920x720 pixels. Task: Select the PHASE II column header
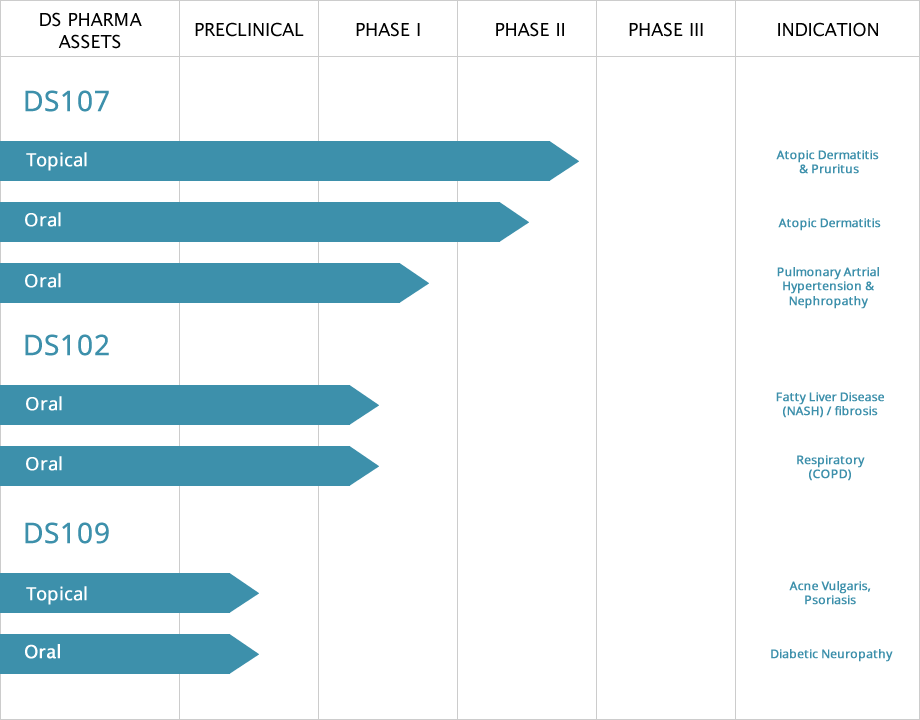[x=530, y=29]
